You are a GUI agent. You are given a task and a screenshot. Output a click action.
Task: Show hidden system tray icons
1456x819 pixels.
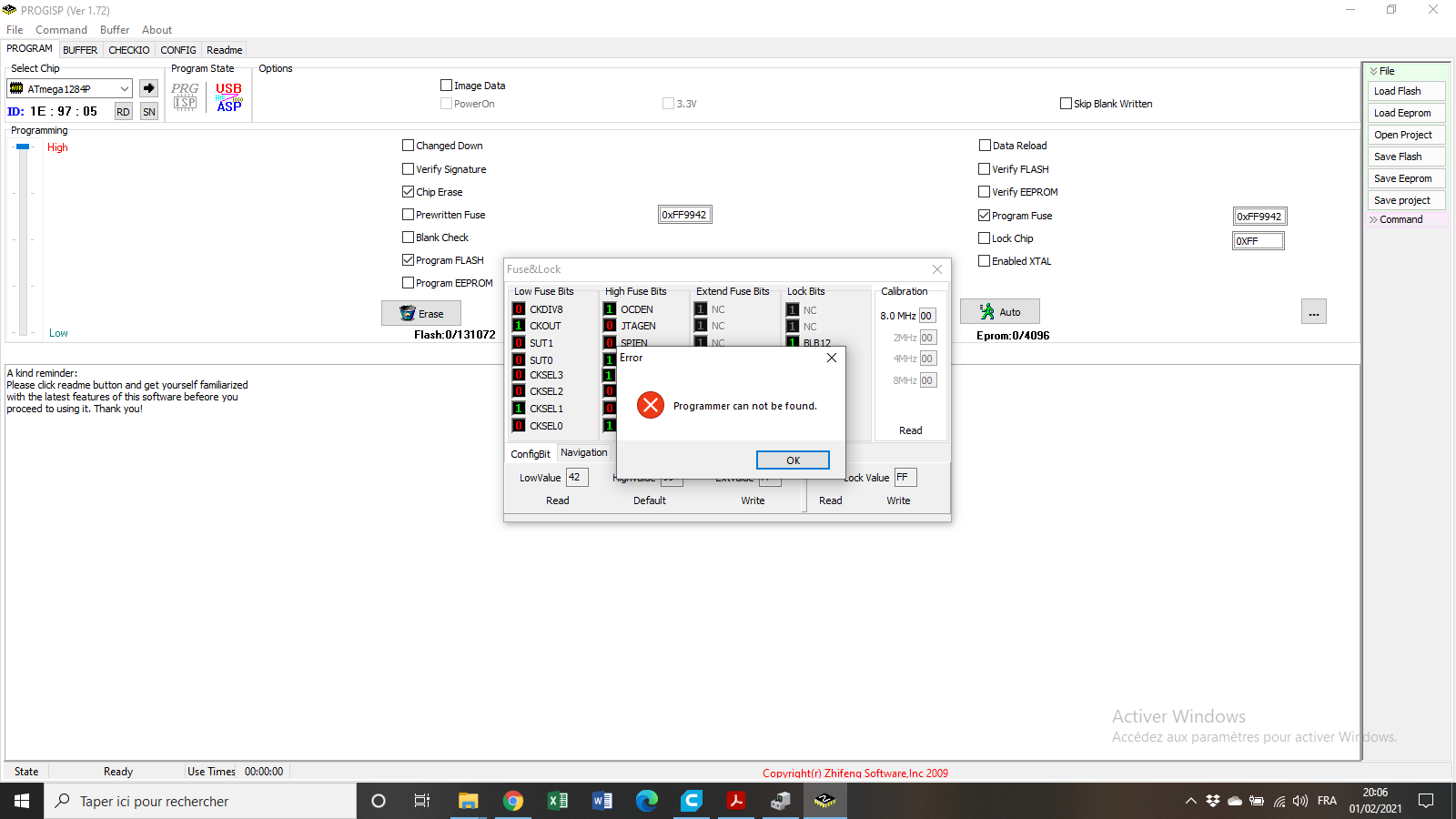click(1190, 801)
